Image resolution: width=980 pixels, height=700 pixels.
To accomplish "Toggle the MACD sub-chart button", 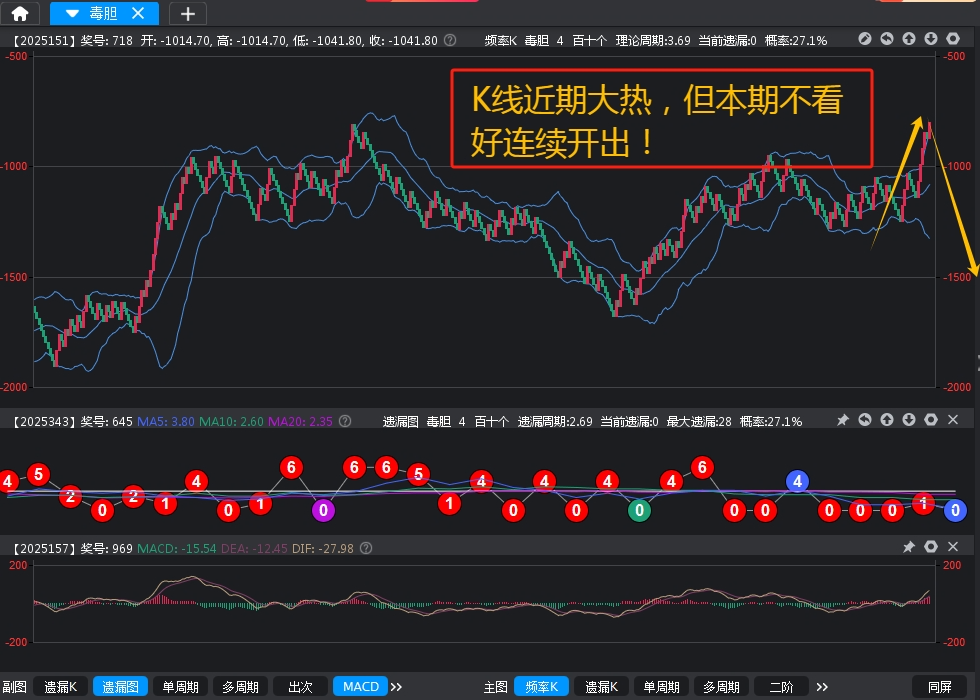I will (361, 687).
